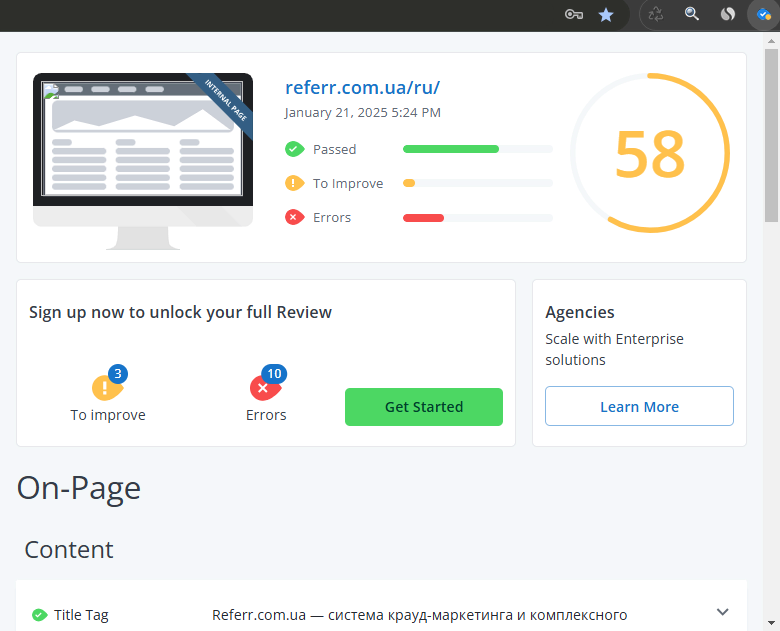Click the Title Tag label

[x=81, y=615]
